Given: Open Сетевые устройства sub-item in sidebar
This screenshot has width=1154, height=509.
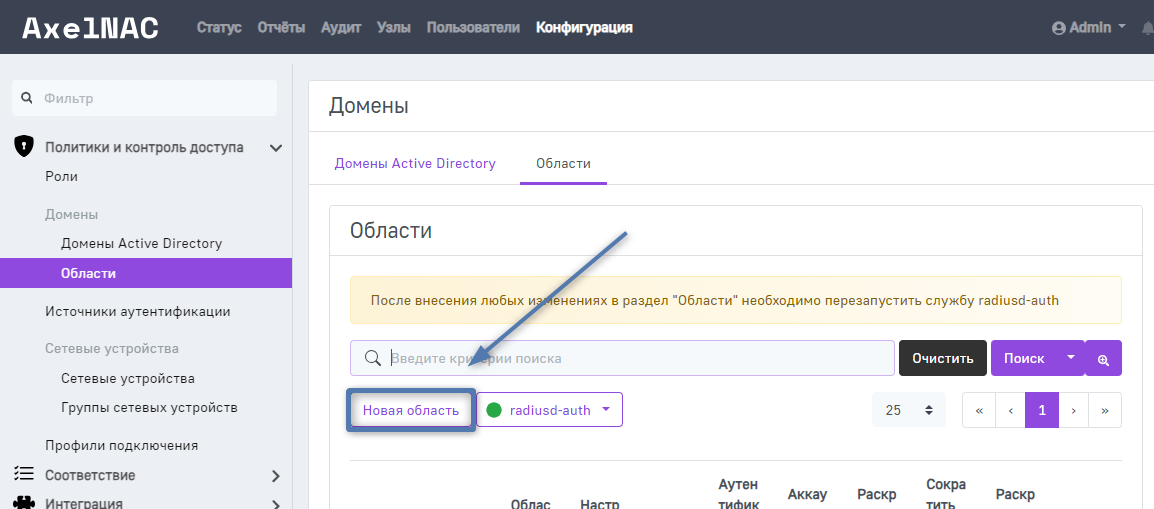Looking at the screenshot, I should pyautogui.click(x=128, y=378).
